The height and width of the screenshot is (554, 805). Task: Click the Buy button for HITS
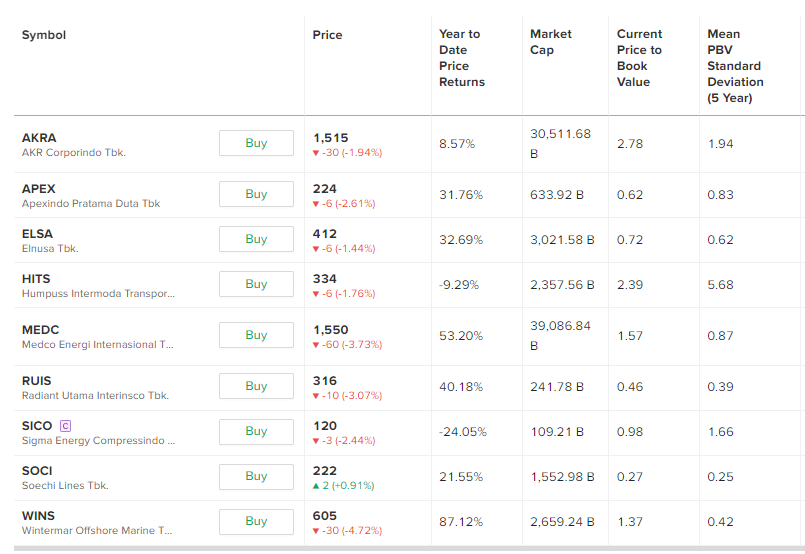(x=256, y=284)
